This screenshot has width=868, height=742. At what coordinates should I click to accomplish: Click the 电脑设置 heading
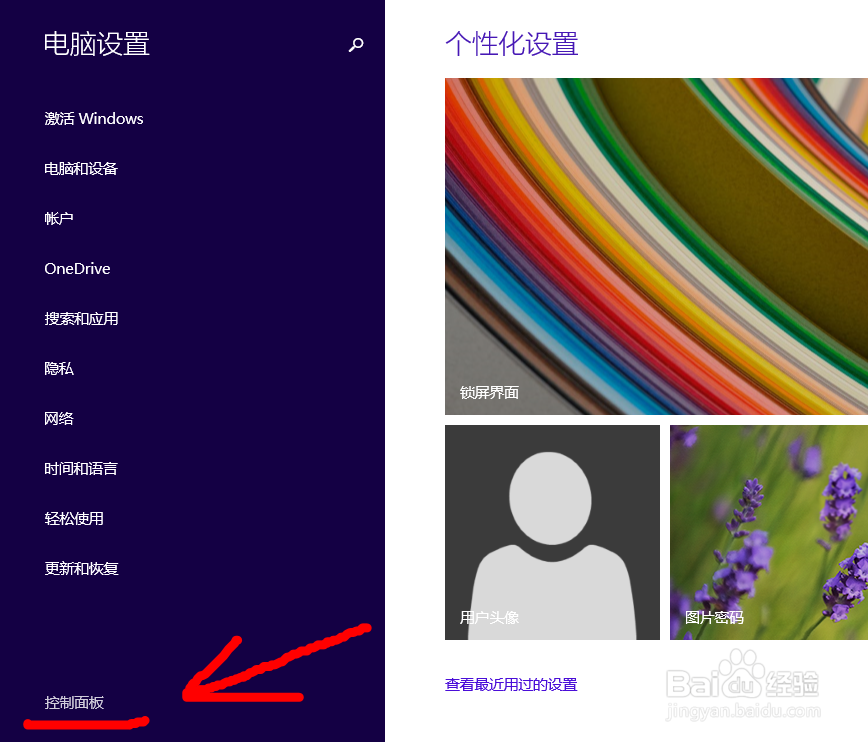tap(97, 44)
